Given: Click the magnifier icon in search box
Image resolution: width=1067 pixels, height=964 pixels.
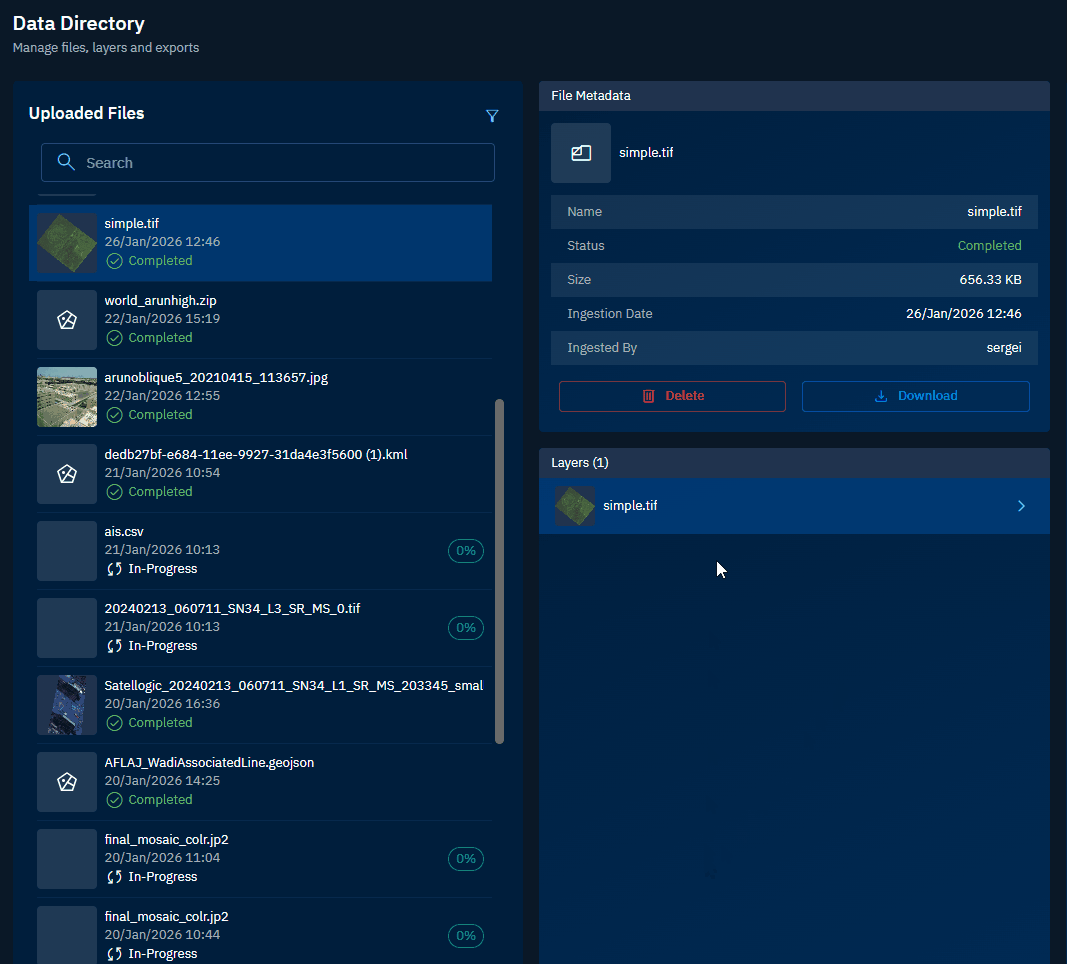Looking at the screenshot, I should (x=67, y=162).
